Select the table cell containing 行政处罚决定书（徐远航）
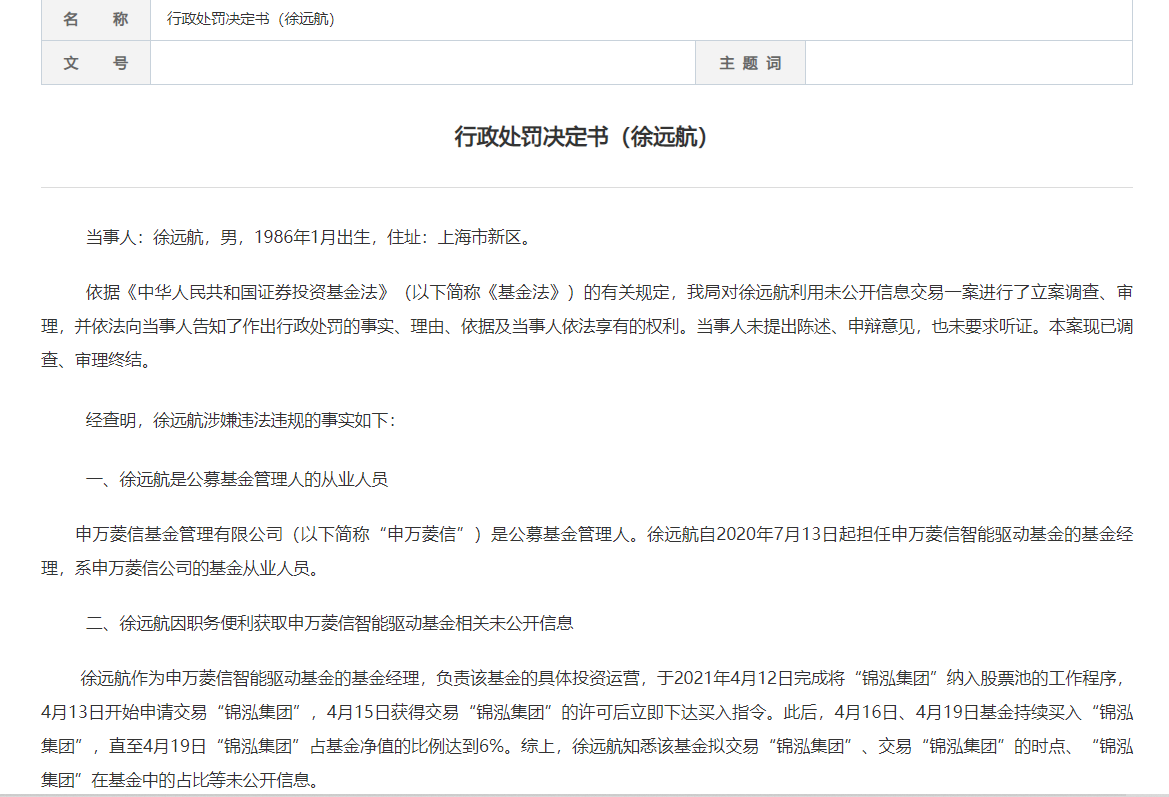The image size is (1169, 797). pyautogui.click(x=640, y=19)
